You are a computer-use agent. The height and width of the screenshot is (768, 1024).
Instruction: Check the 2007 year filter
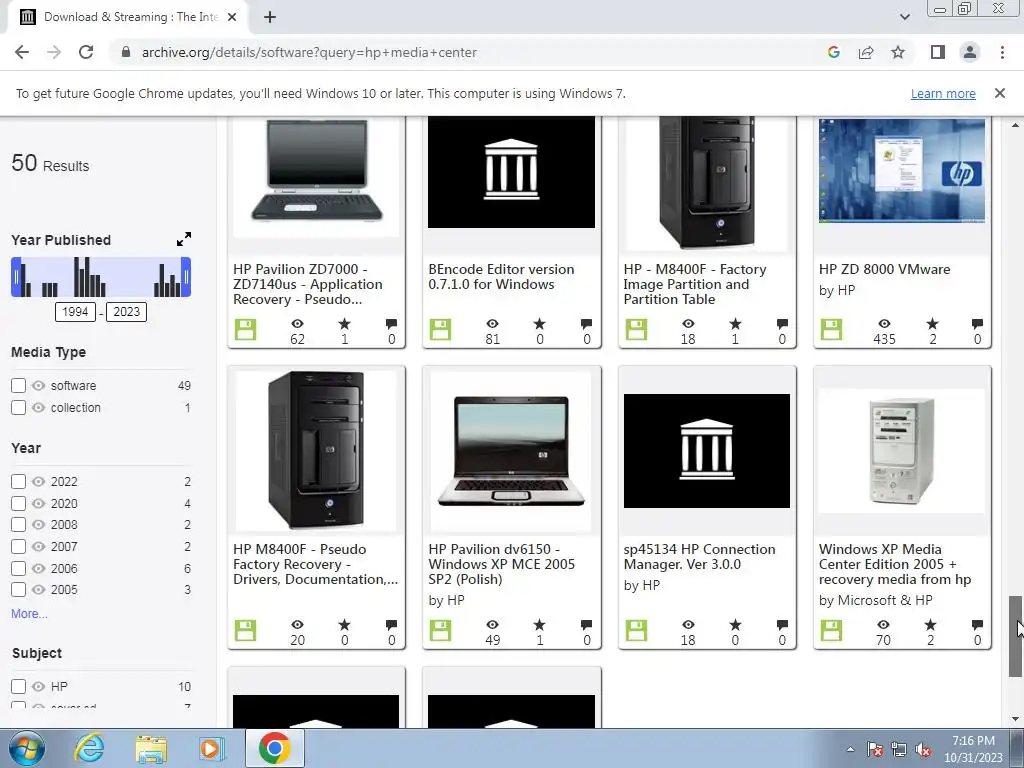[x=18, y=547]
